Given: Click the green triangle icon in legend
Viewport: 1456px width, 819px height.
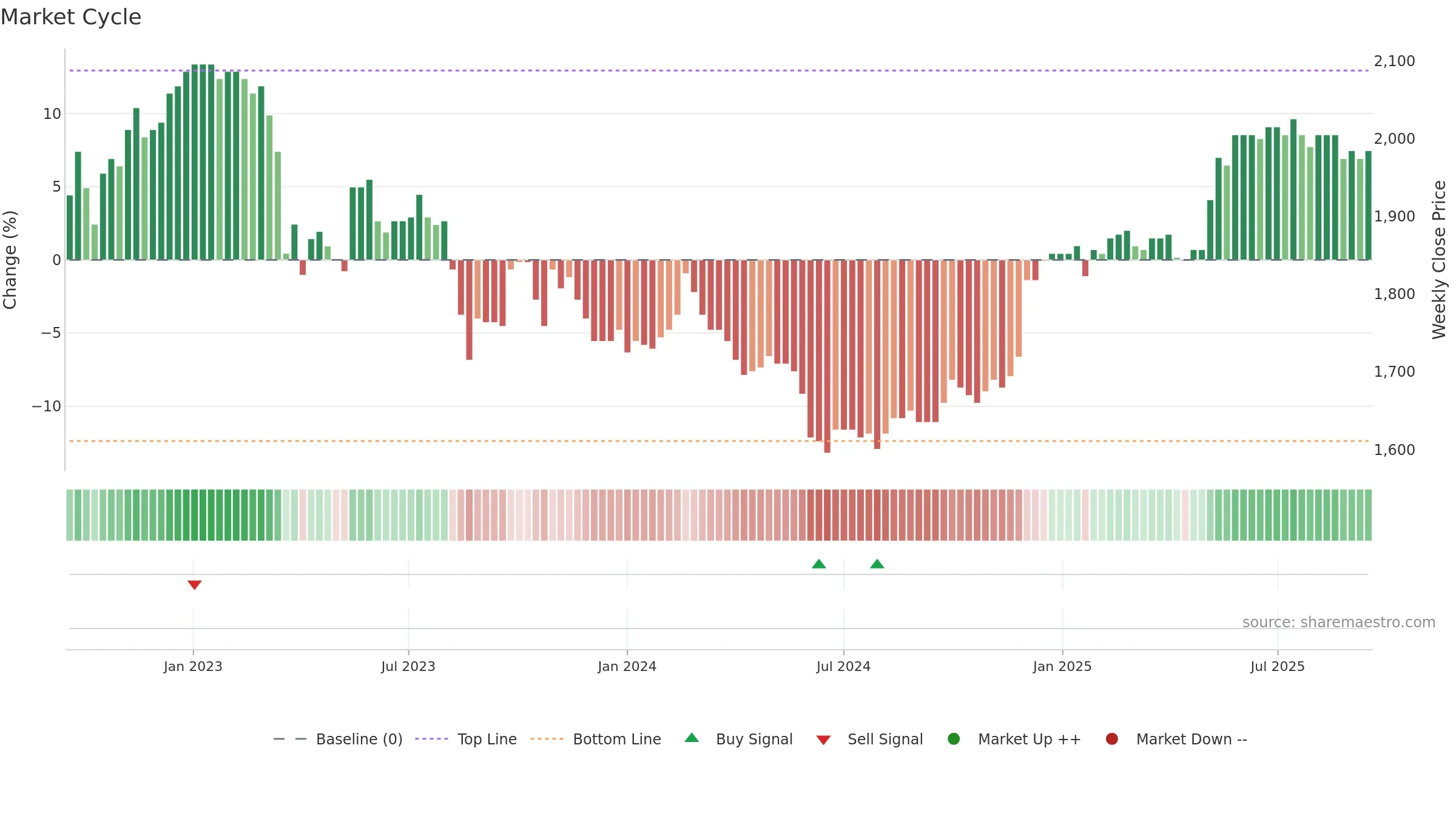Looking at the screenshot, I should pyautogui.click(x=692, y=738).
